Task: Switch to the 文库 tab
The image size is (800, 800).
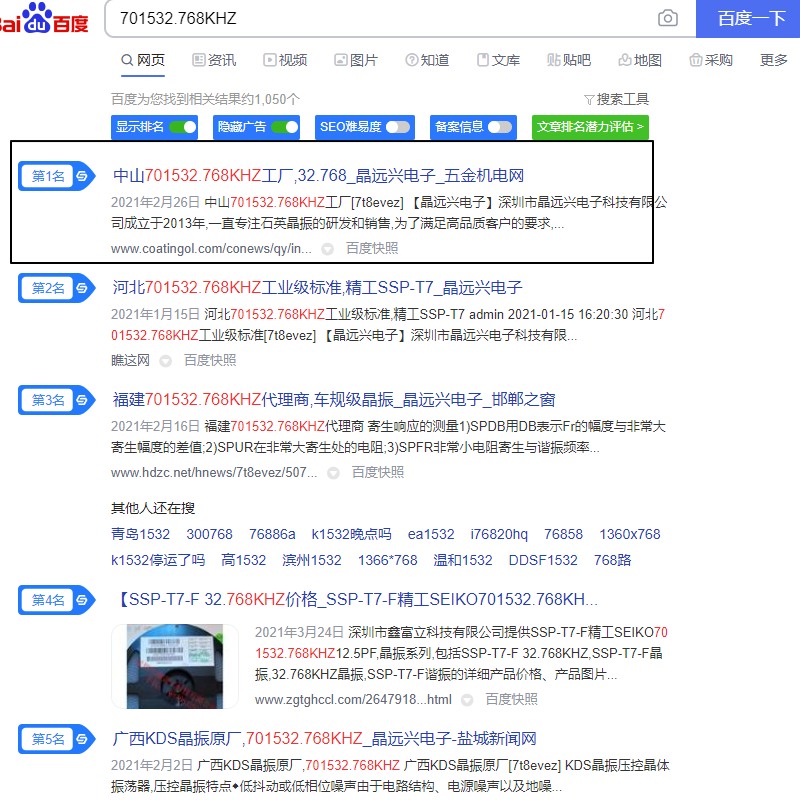Action: coord(498,60)
